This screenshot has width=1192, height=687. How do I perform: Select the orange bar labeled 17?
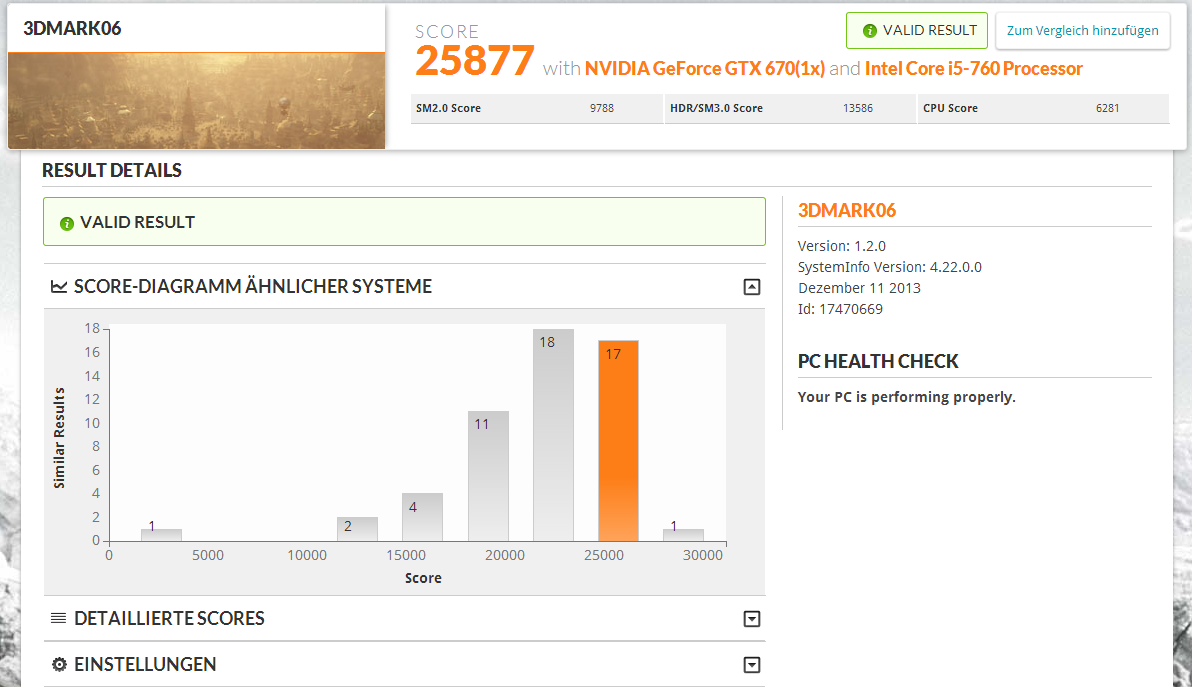(618, 441)
